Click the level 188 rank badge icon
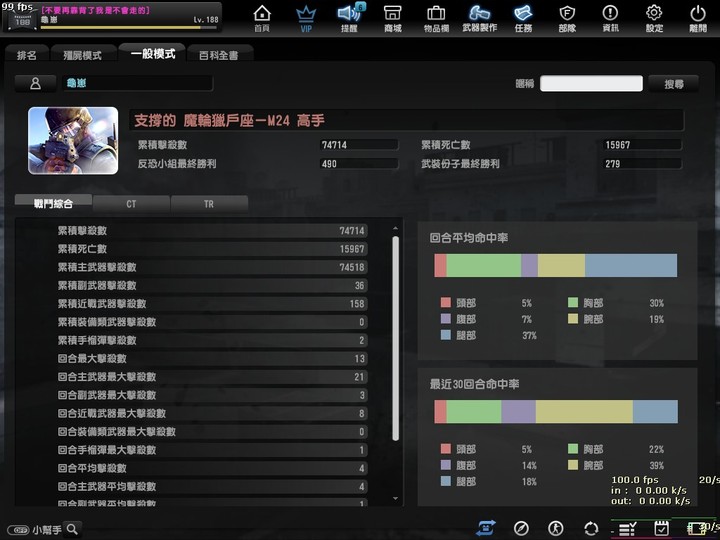Viewport: 720px width, 540px height. coord(22,21)
